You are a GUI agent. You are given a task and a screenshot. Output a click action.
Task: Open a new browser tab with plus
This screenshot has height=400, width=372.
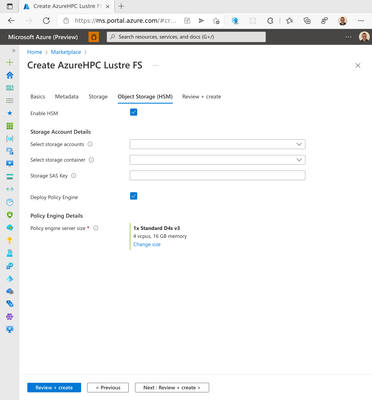[121, 6]
